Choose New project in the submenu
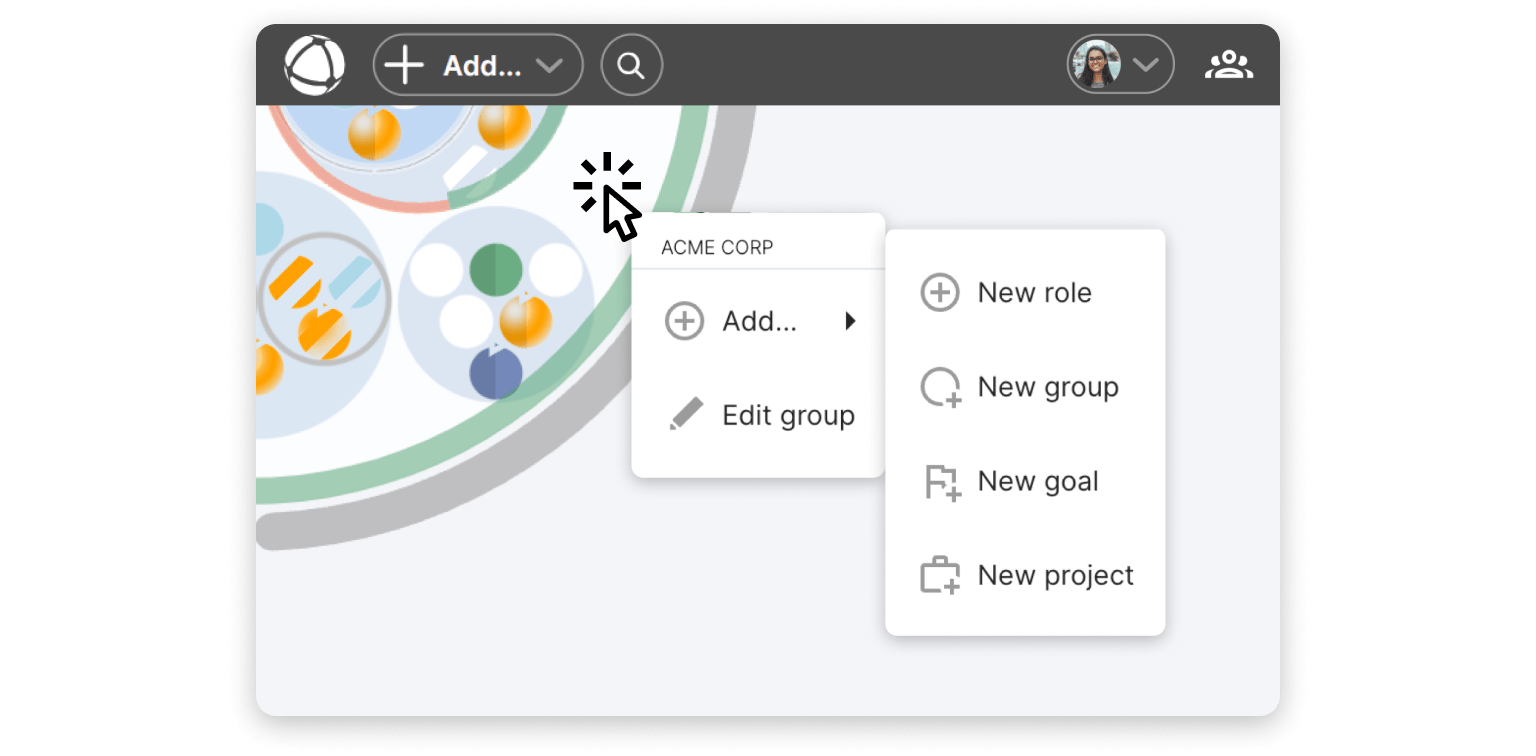 [x=1055, y=576]
